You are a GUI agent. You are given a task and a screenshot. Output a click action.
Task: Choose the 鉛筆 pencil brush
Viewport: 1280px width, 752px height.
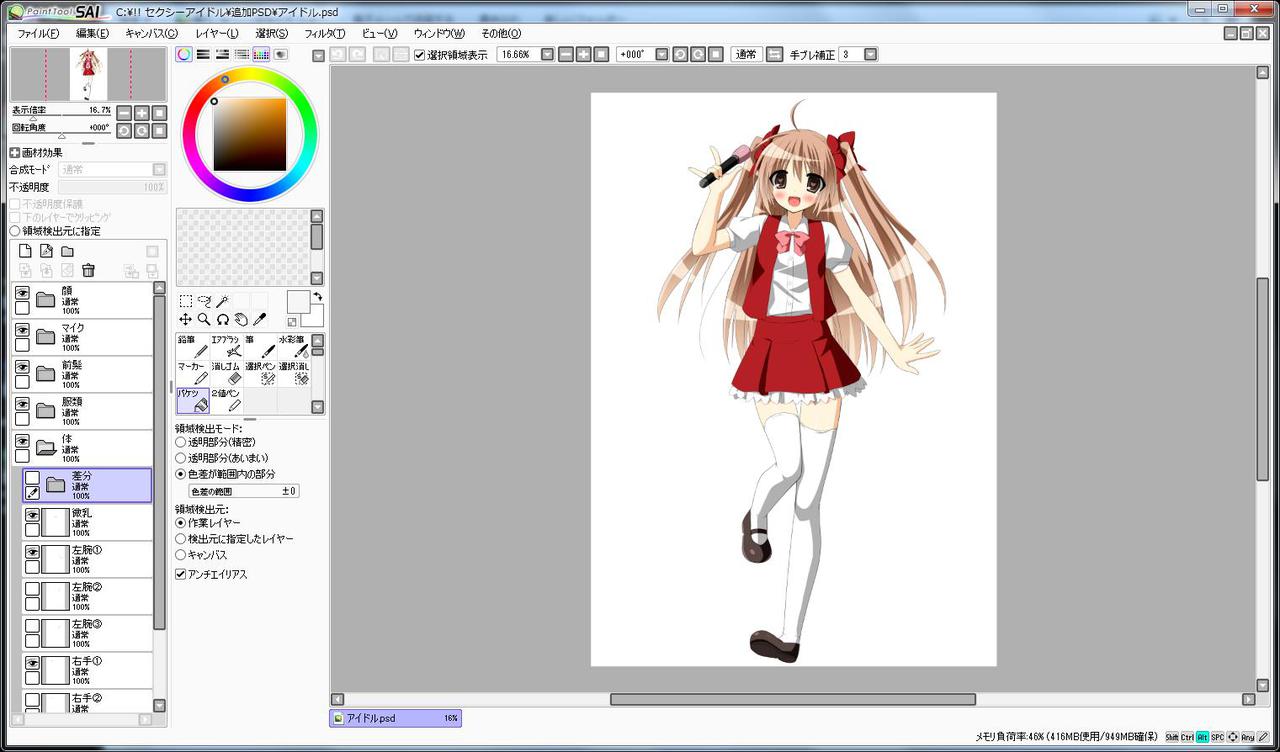tap(193, 346)
